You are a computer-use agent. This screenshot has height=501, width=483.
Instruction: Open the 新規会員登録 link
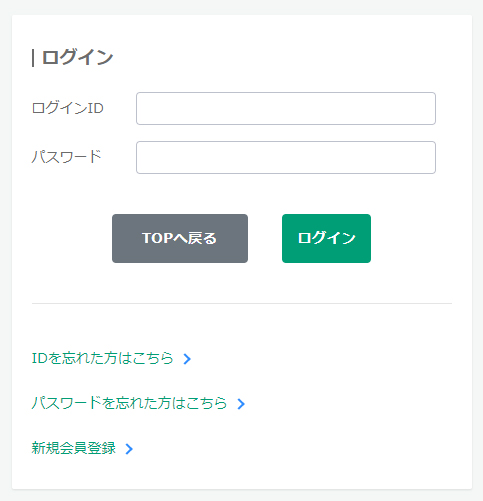[x=74, y=448]
